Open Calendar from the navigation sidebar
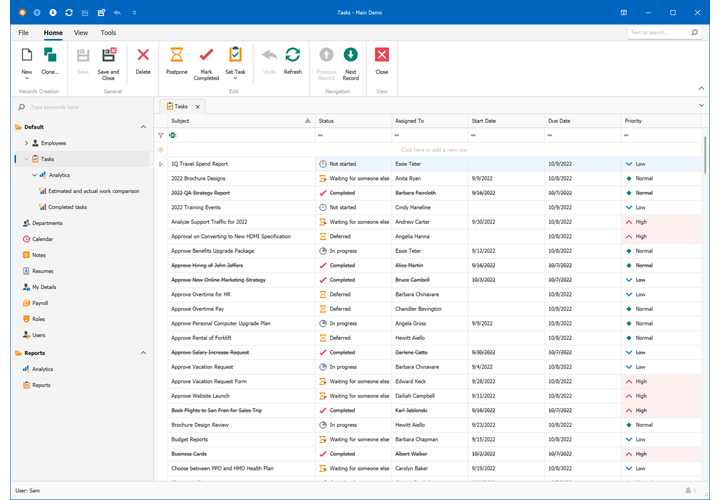This screenshot has width=720, height=500. 42,239
